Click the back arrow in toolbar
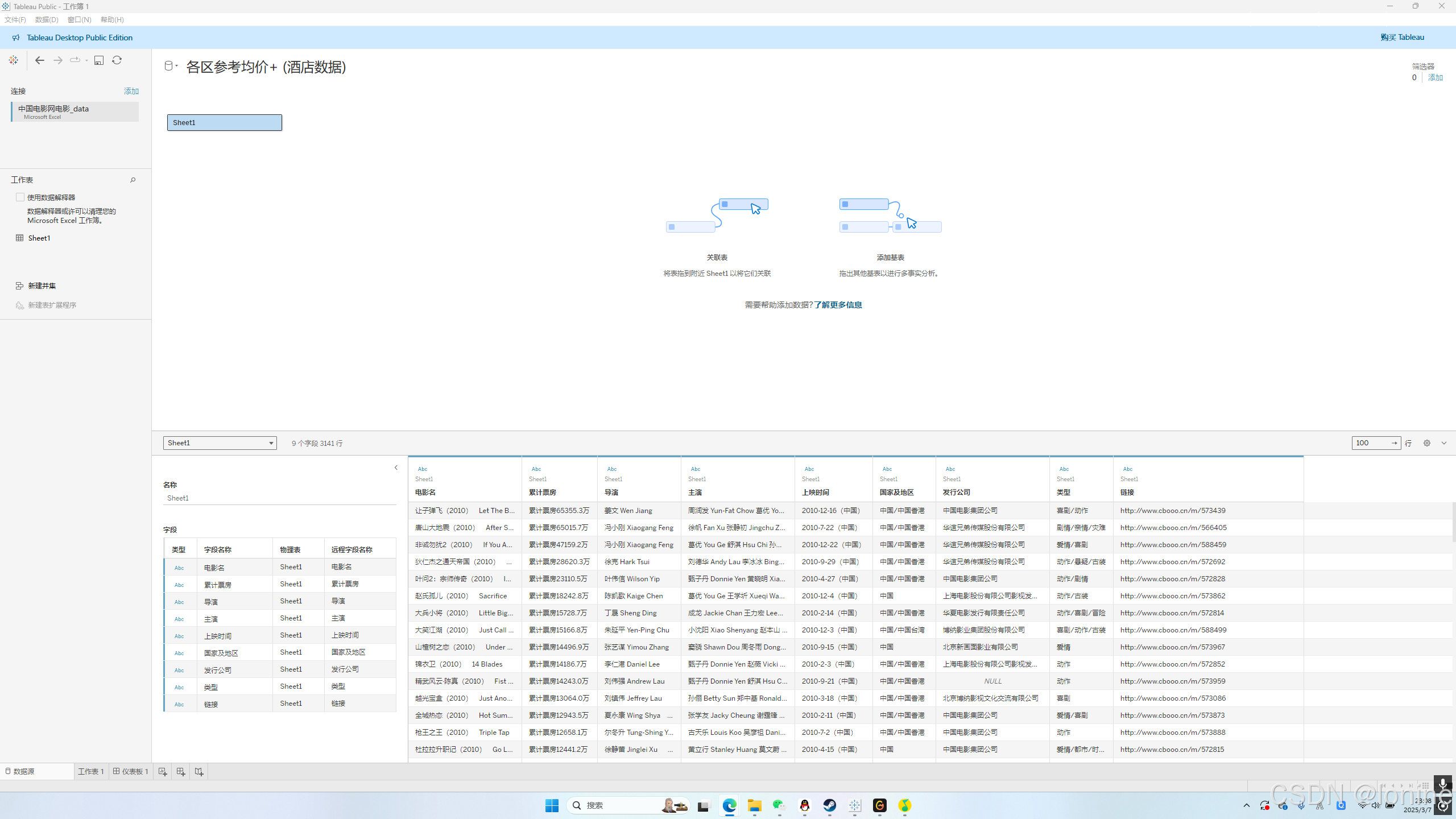Image resolution: width=1456 pixels, height=819 pixels. [39, 60]
